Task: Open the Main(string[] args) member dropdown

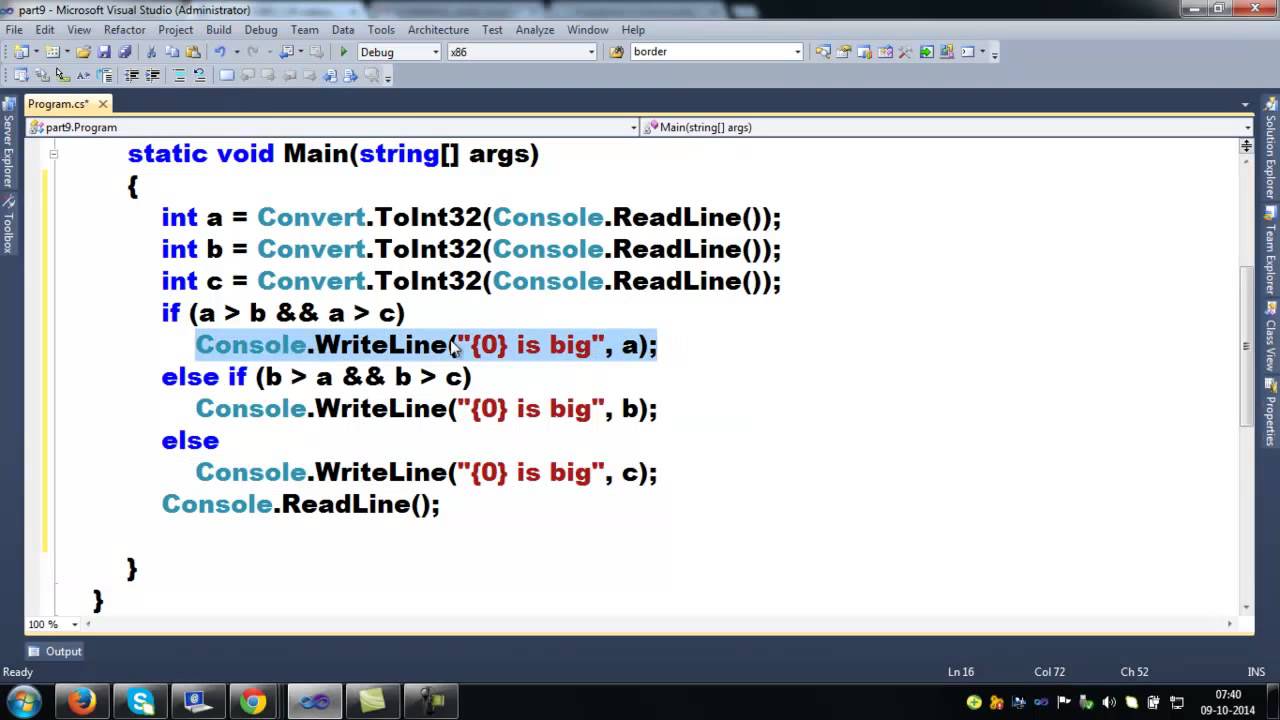Action: 1247,127
